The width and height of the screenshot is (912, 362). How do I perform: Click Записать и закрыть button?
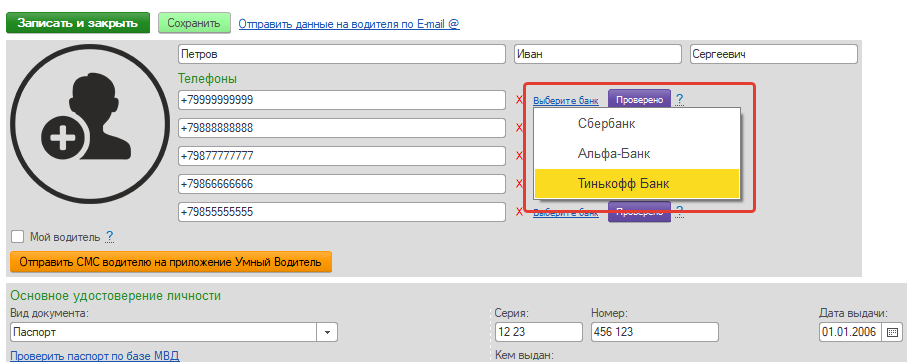point(78,23)
